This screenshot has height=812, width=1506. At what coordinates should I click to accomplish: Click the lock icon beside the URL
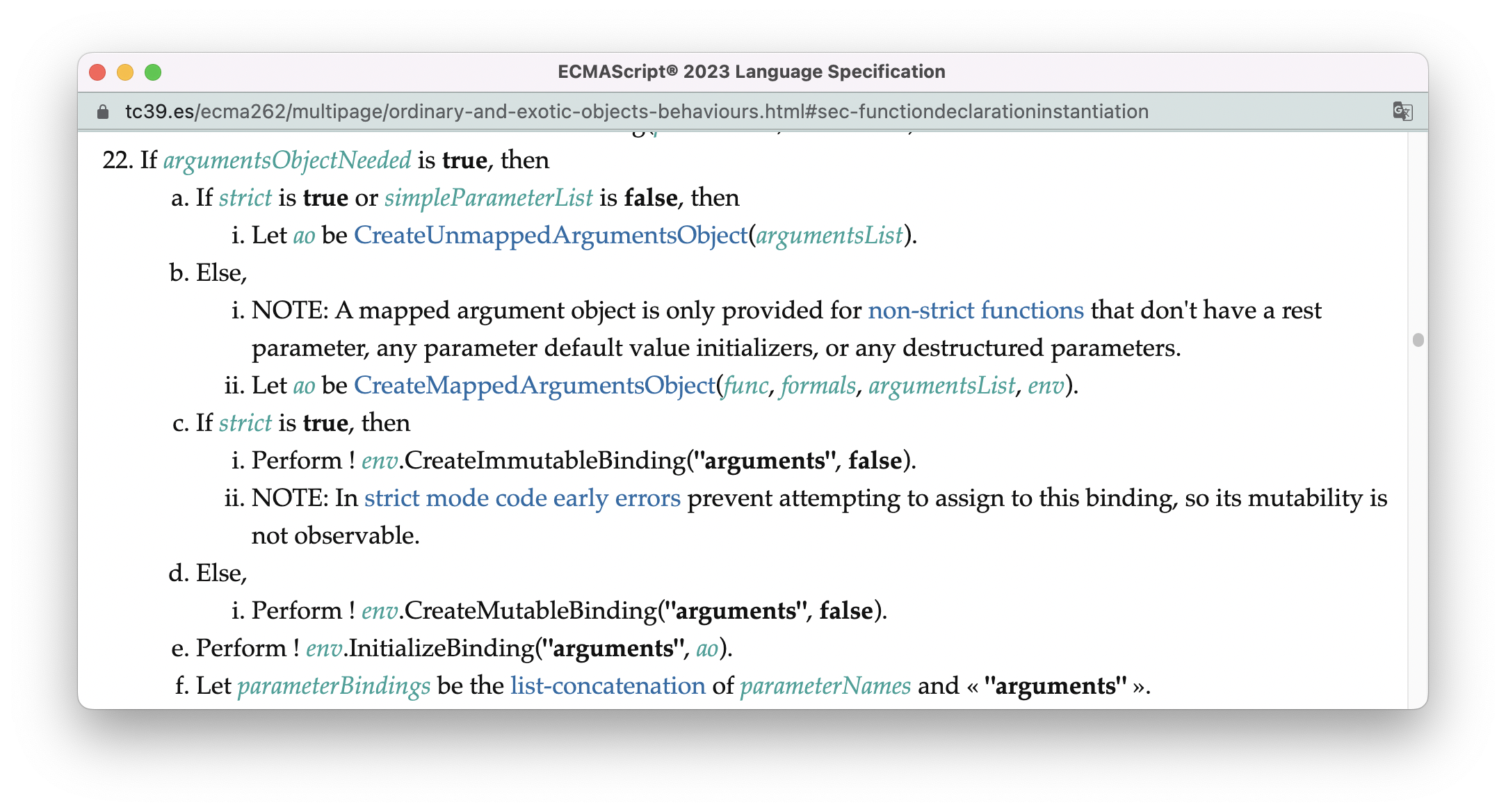pyautogui.click(x=103, y=111)
